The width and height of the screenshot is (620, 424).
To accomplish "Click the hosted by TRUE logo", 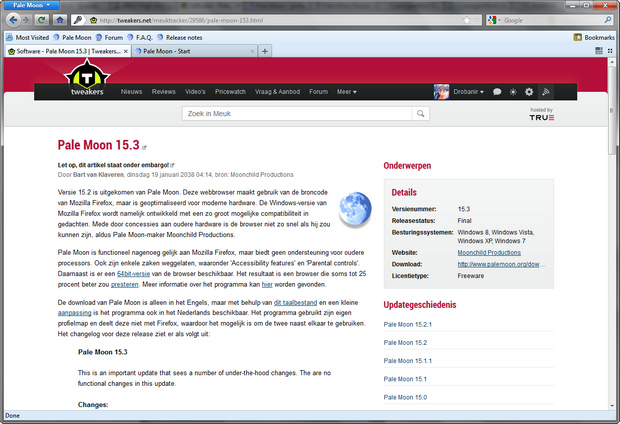I will coord(541,114).
